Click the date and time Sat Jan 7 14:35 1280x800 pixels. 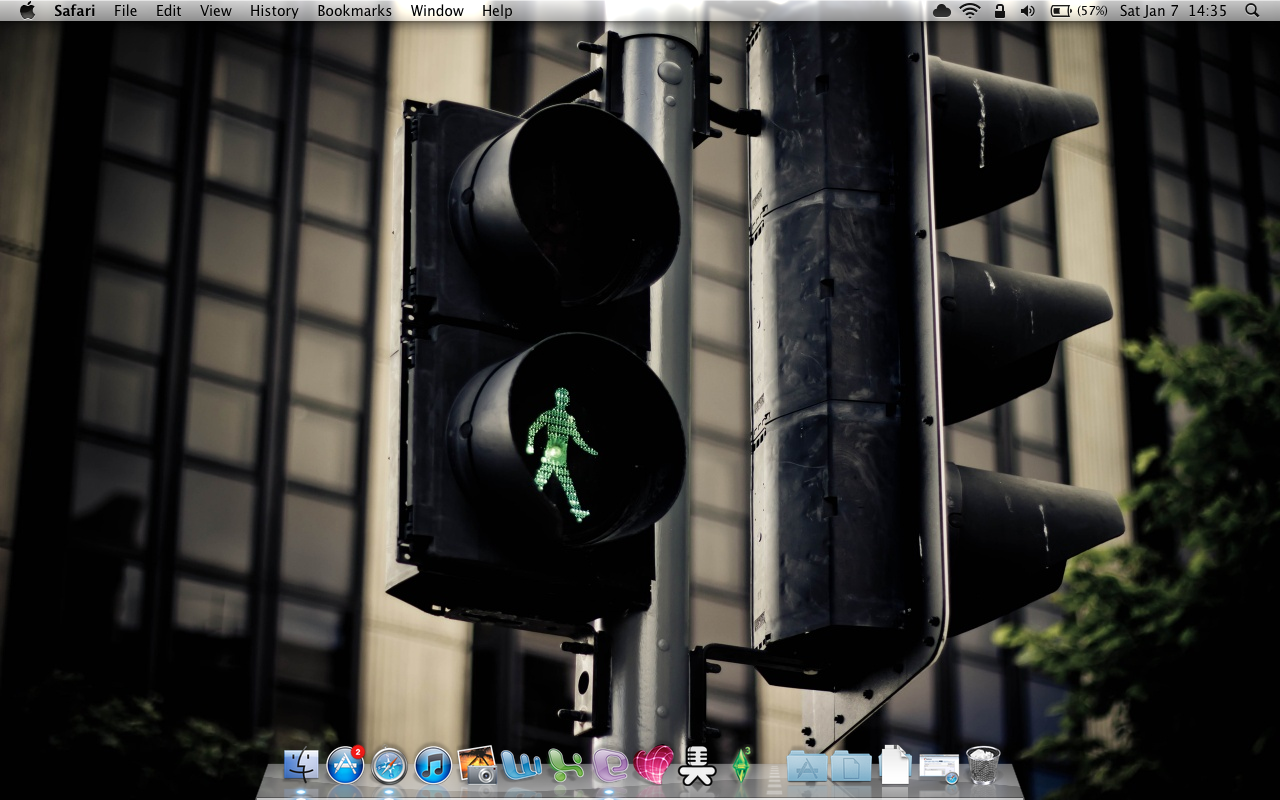tap(1173, 11)
